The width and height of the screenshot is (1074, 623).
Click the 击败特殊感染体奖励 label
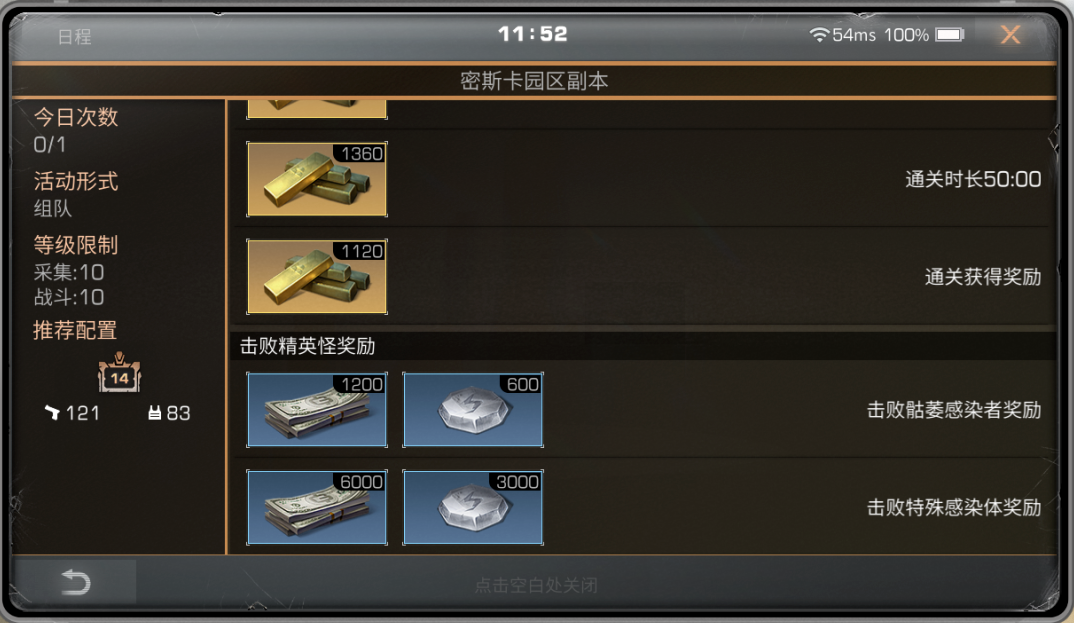(954, 507)
